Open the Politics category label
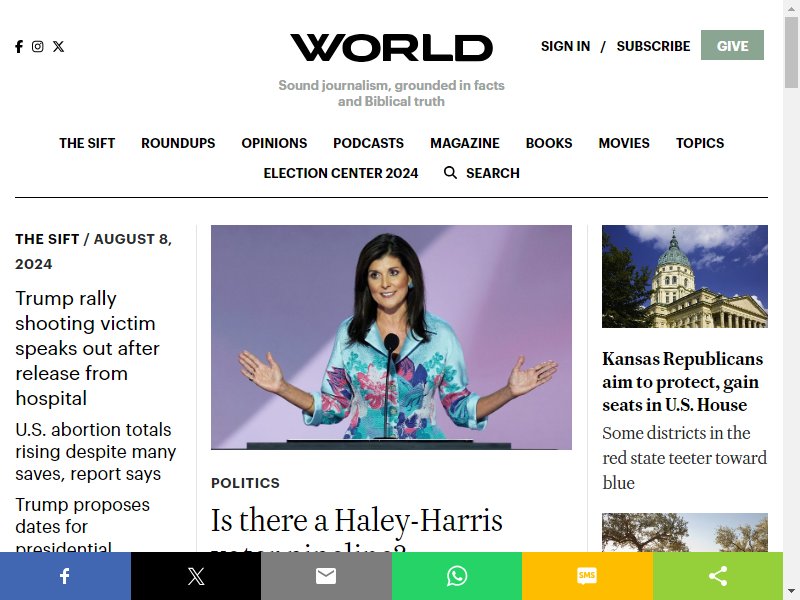800x600 pixels. [245, 483]
